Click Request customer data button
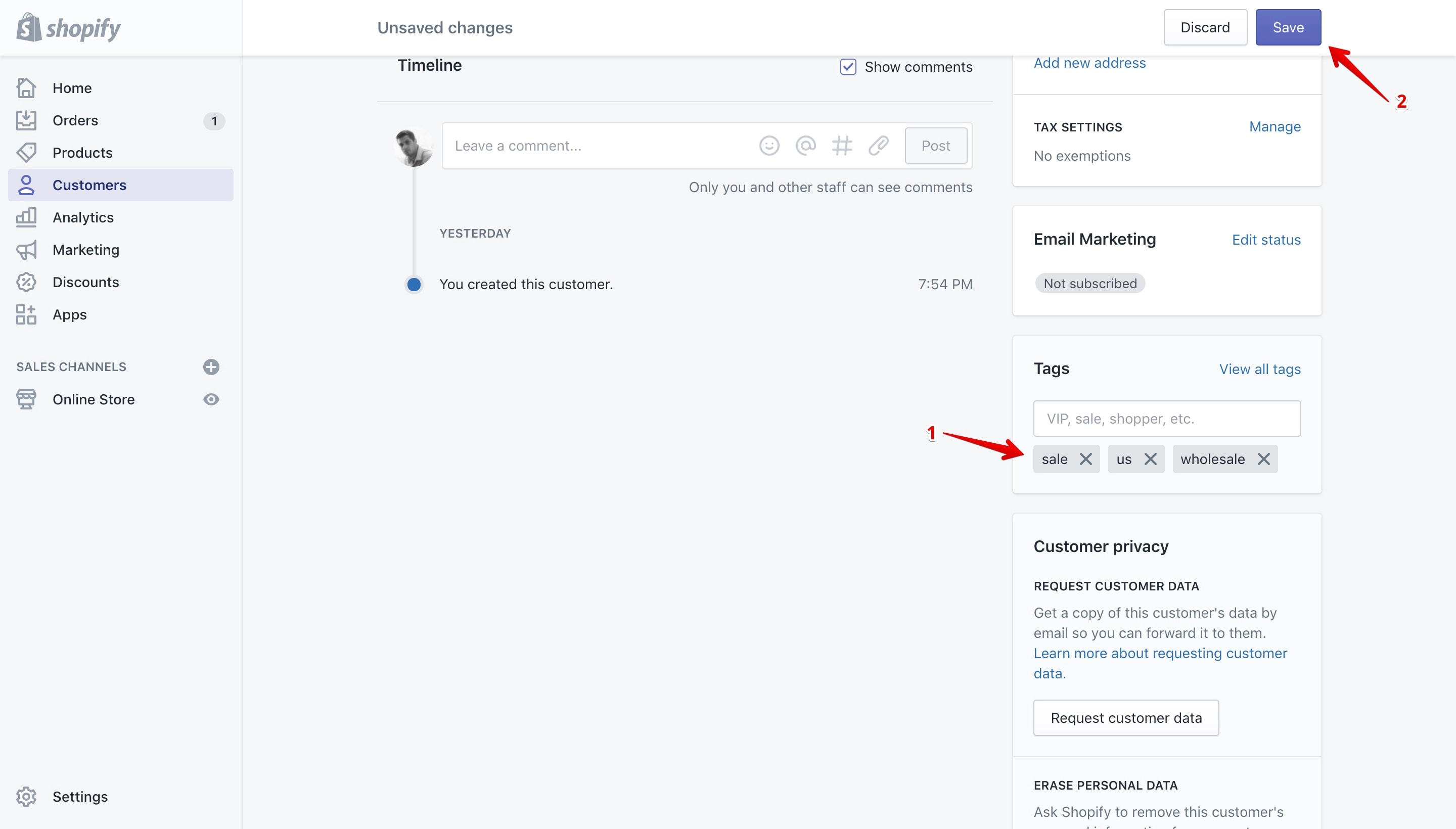Screen dimensions: 1456x829 tap(1126, 718)
